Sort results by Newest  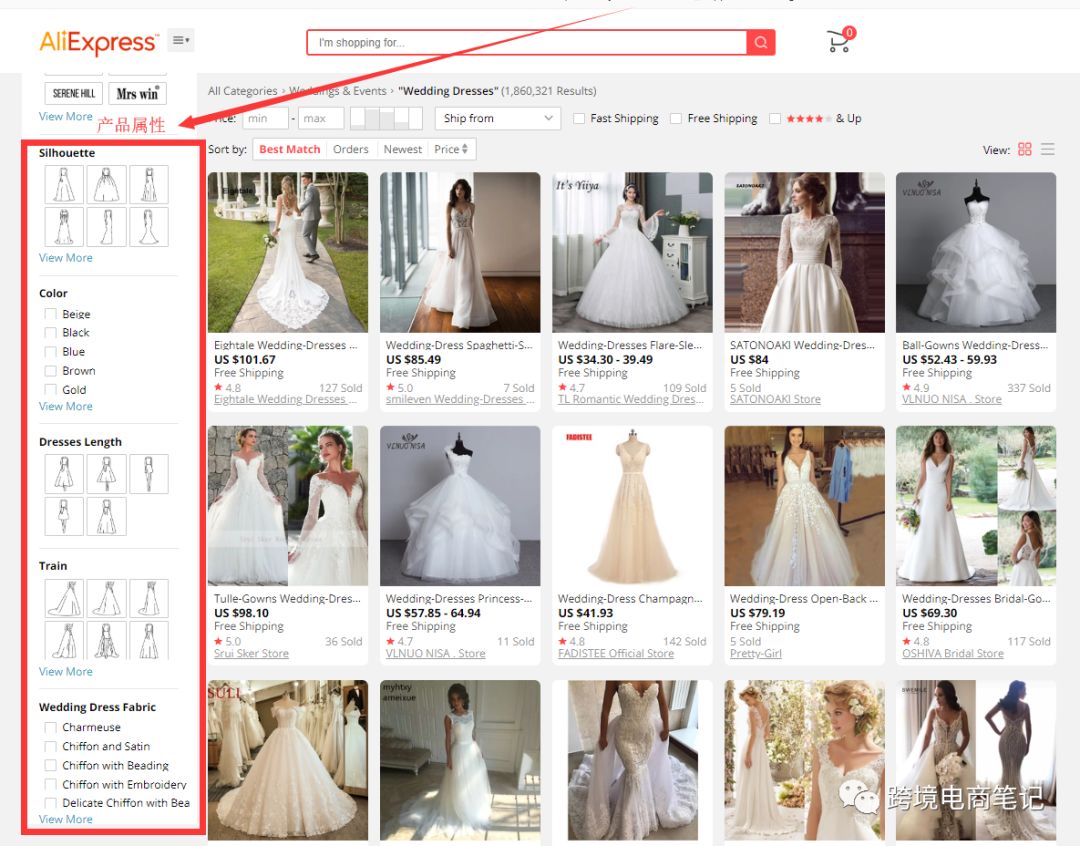tap(403, 149)
